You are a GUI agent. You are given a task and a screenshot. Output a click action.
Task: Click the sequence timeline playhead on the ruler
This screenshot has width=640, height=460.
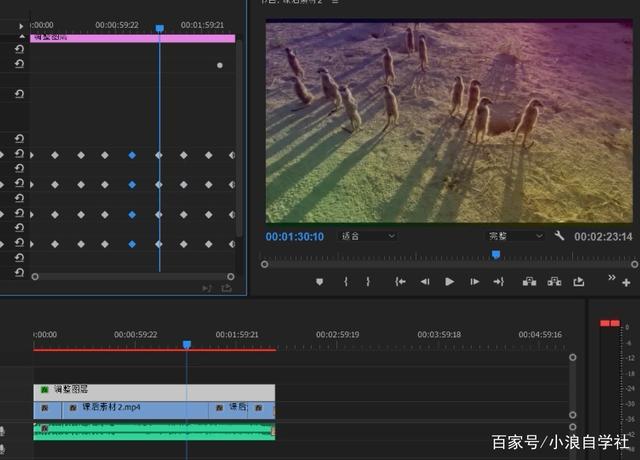(187, 345)
